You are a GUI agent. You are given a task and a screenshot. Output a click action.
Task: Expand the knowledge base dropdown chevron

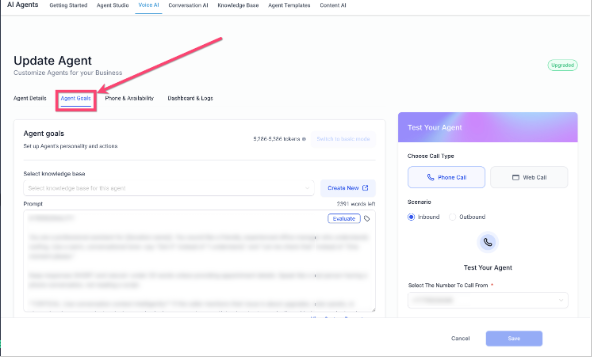click(307, 188)
